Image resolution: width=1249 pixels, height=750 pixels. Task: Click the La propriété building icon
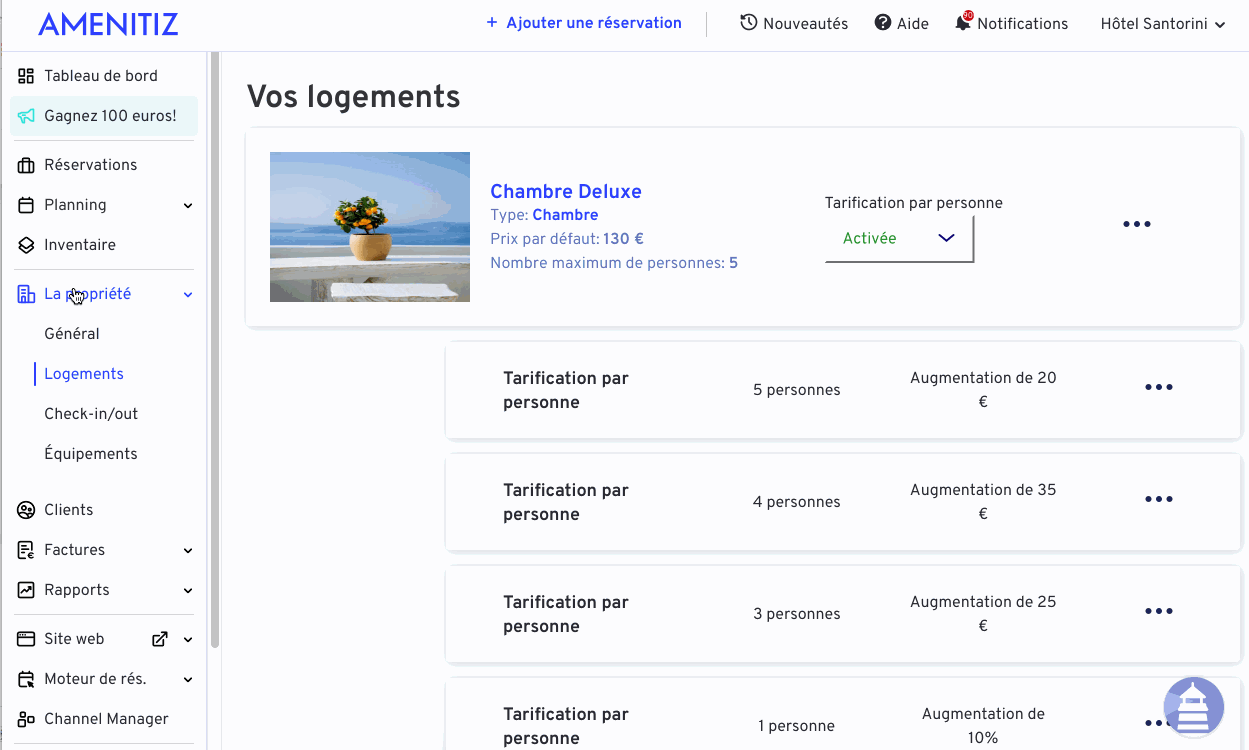coord(26,294)
